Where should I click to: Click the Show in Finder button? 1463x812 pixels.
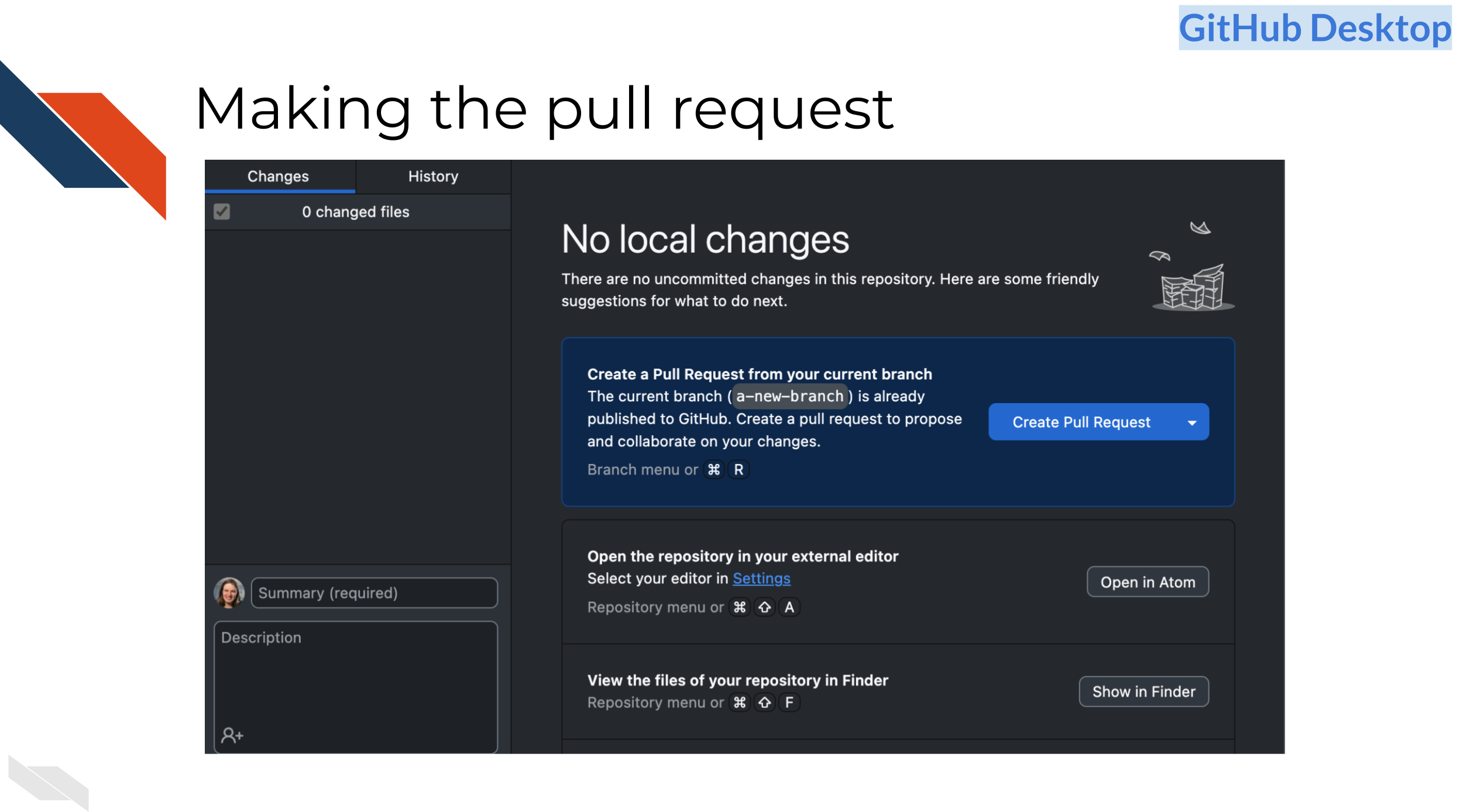click(1143, 691)
